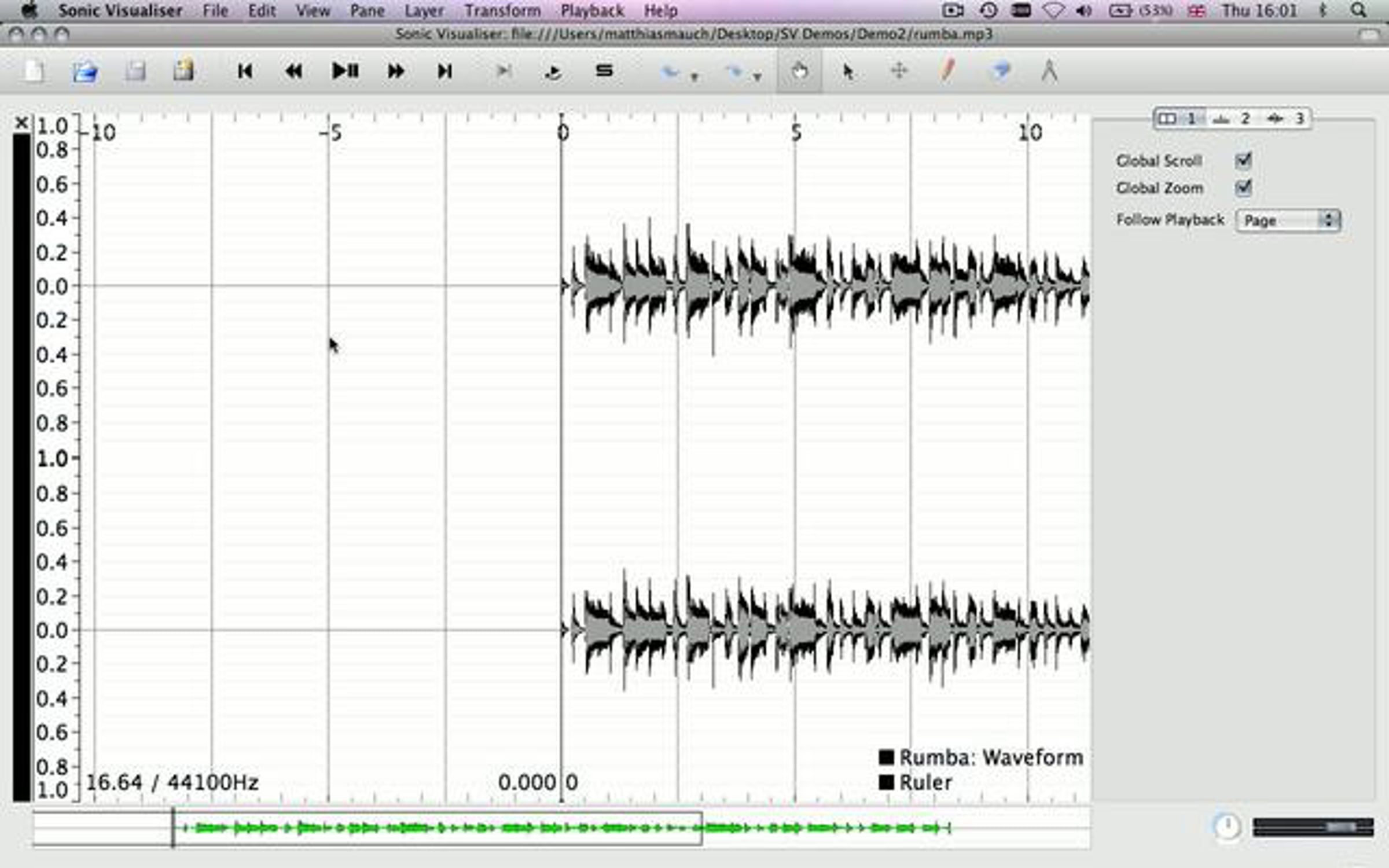Expand the undo history dropdown arrow
The image size is (1389, 868).
click(x=695, y=76)
